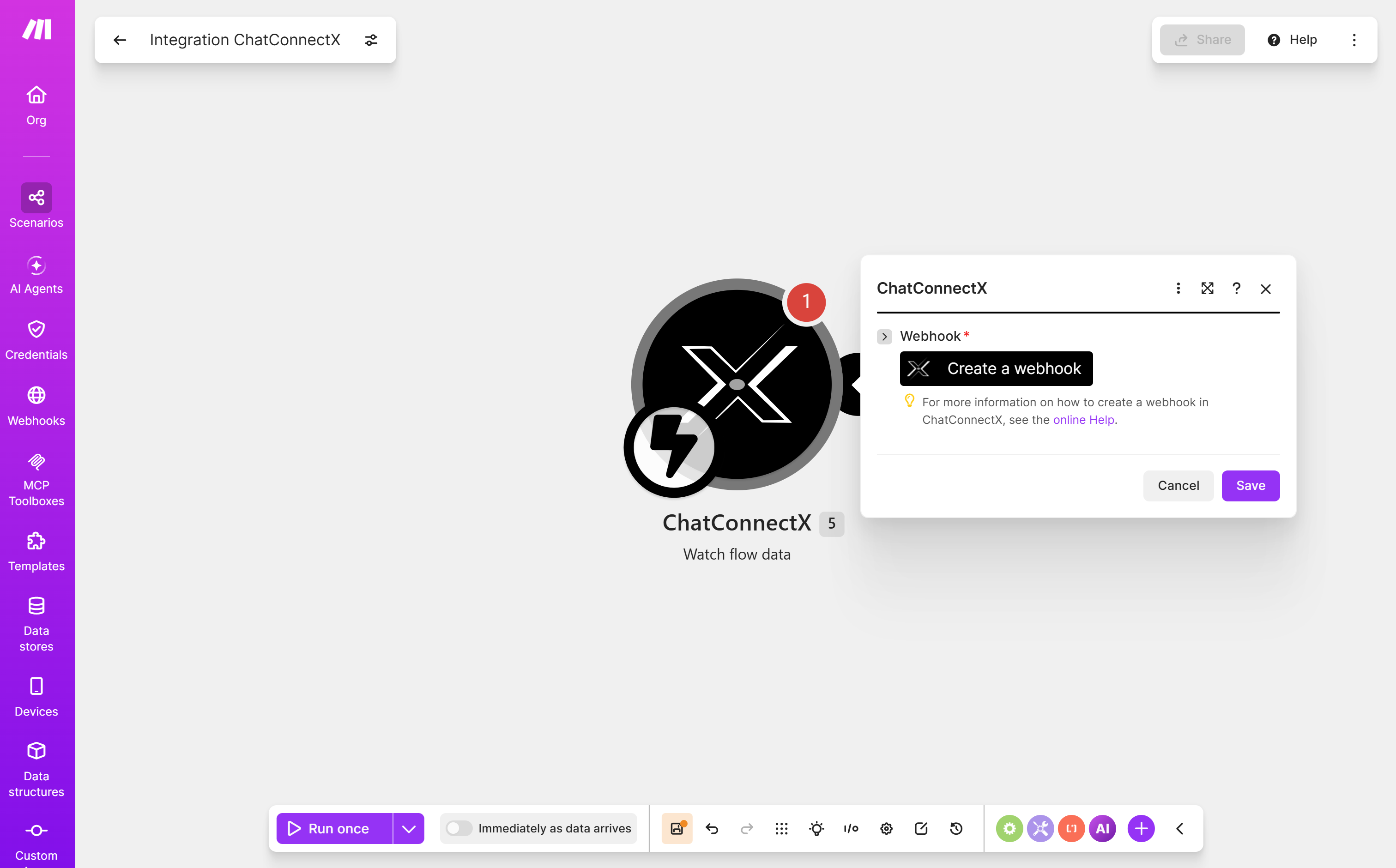
Task: Select the ChatConnectX module node
Action: pos(737,384)
